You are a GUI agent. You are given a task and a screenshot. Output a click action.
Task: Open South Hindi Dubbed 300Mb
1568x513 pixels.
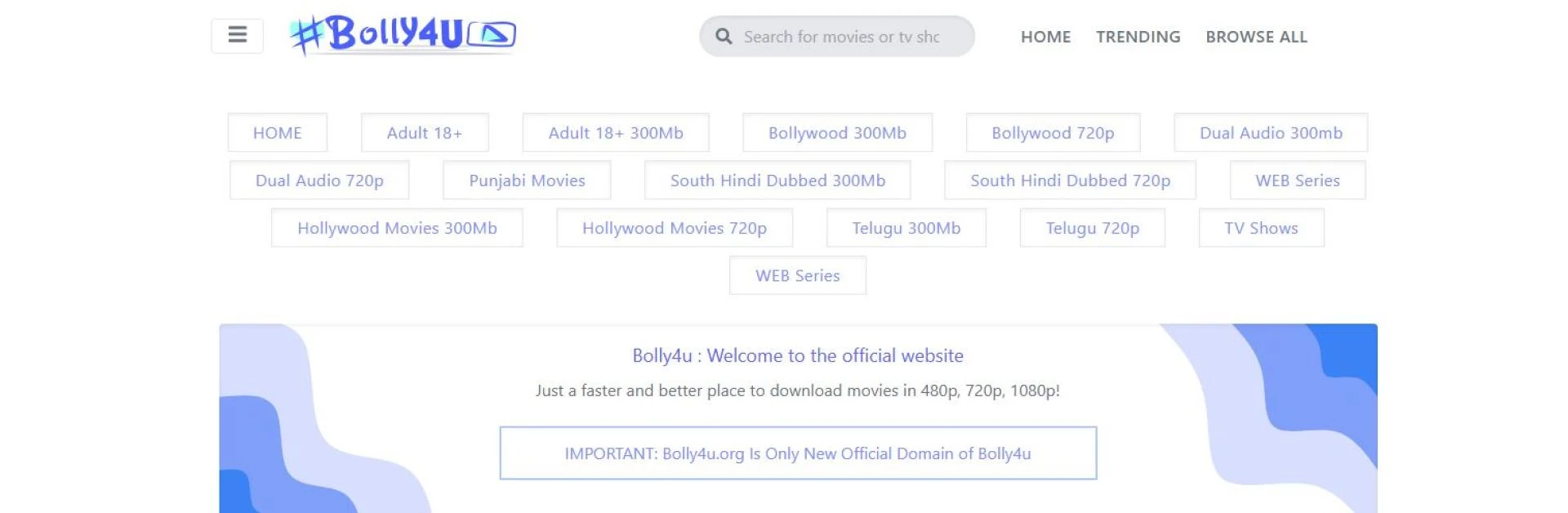tap(777, 180)
